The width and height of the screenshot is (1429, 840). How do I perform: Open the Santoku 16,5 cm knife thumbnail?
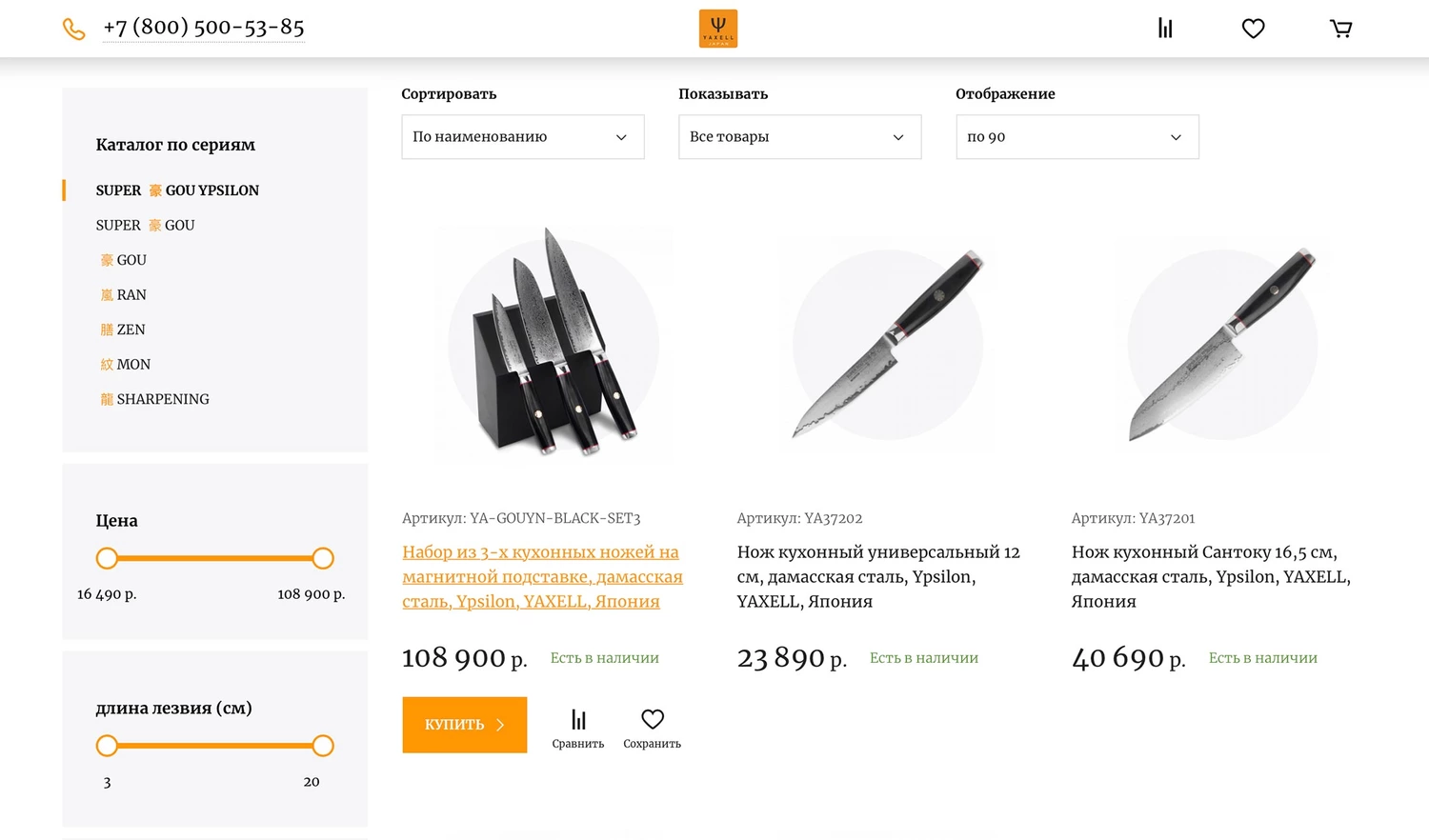[1222, 345]
